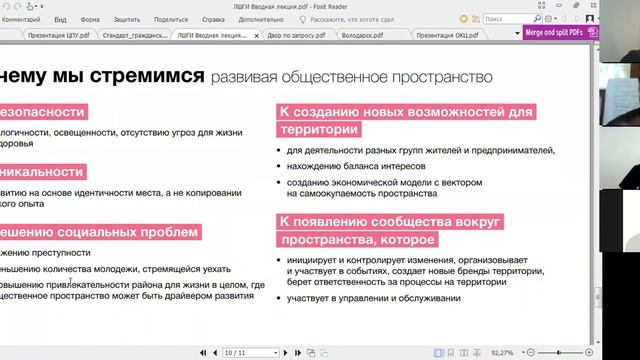Go to the first page
This screenshot has height=360, width=640.
tap(203, 353)
